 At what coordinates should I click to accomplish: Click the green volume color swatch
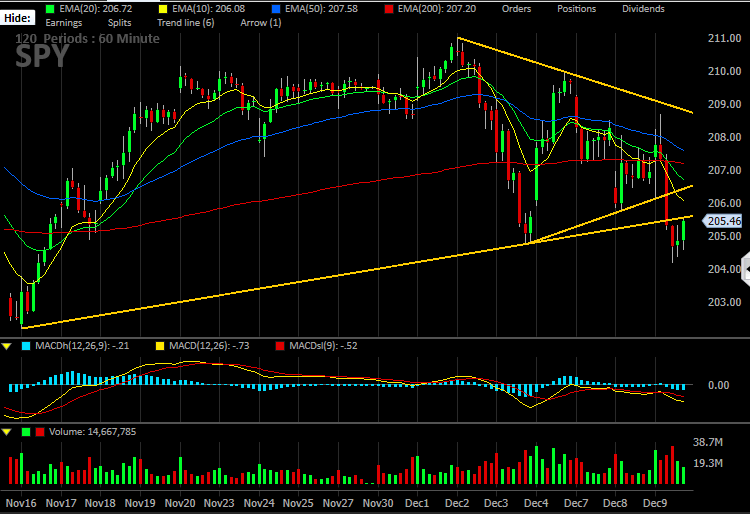tap(26, 432)
